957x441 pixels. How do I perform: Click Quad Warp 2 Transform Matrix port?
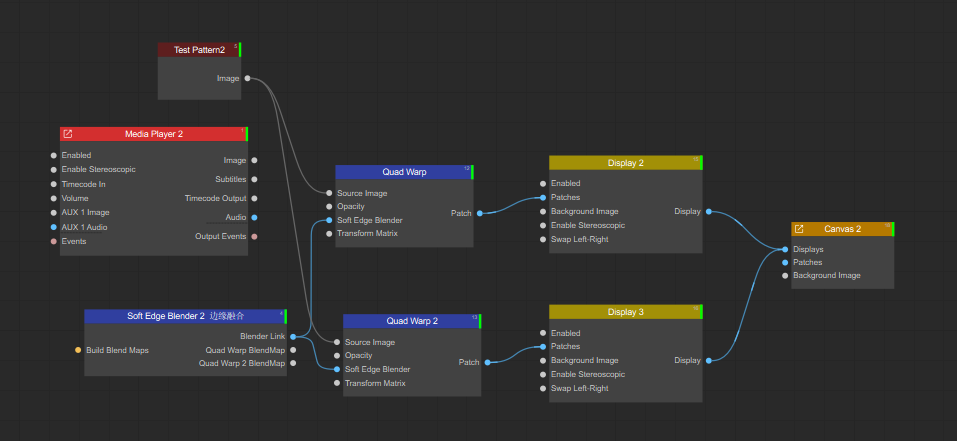[x=337, y=383]
